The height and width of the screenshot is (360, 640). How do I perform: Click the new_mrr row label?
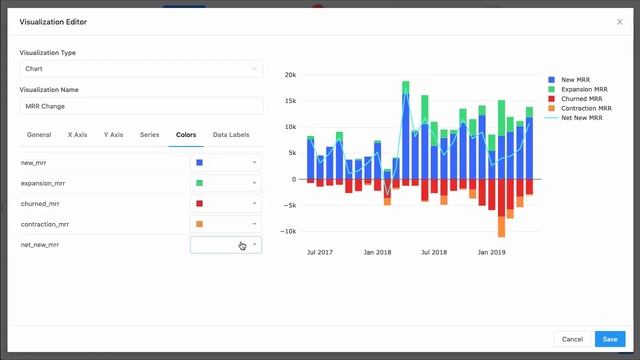coord(33,162)
